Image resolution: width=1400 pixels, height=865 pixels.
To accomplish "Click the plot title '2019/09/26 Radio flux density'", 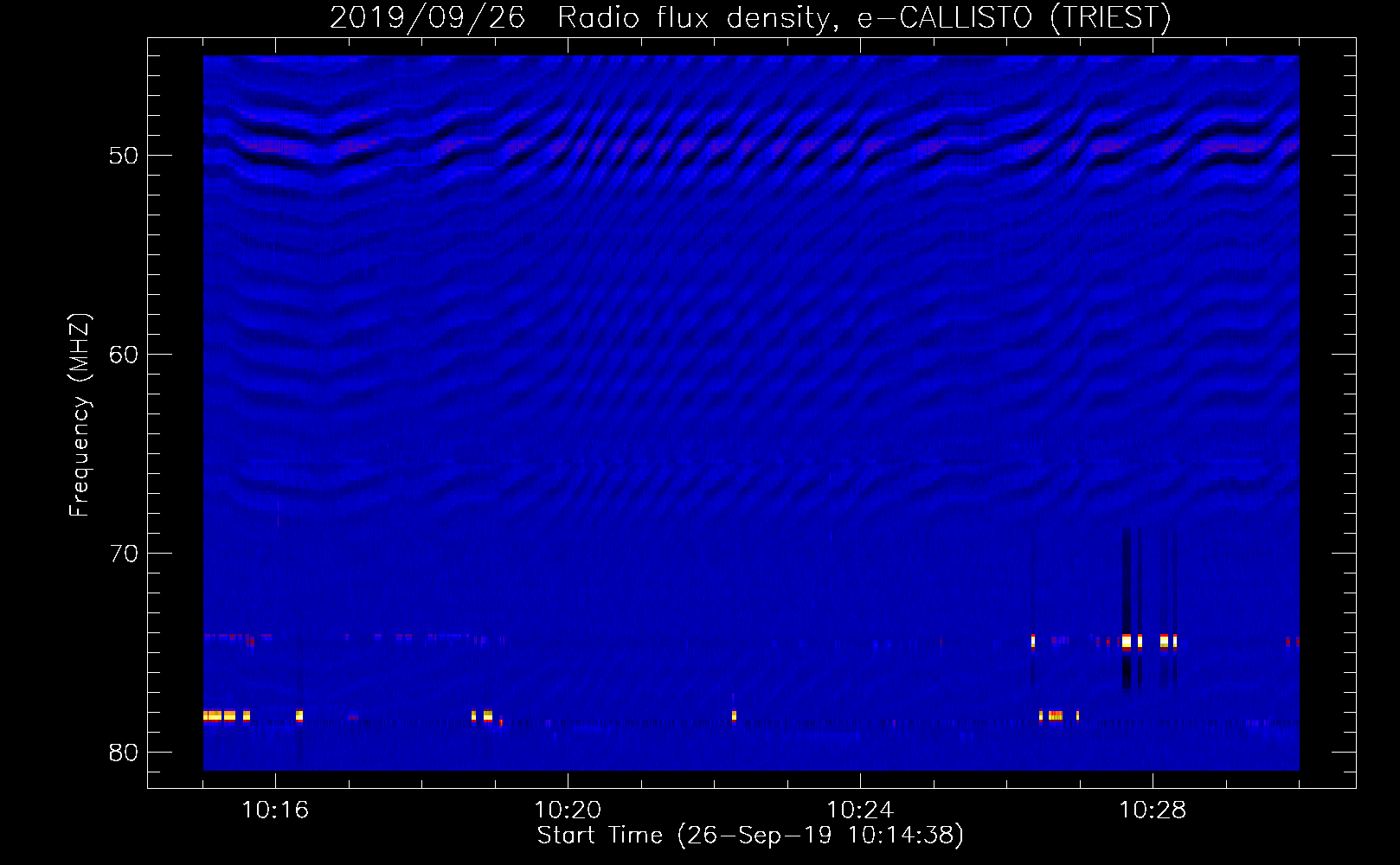I will [585, 17].
